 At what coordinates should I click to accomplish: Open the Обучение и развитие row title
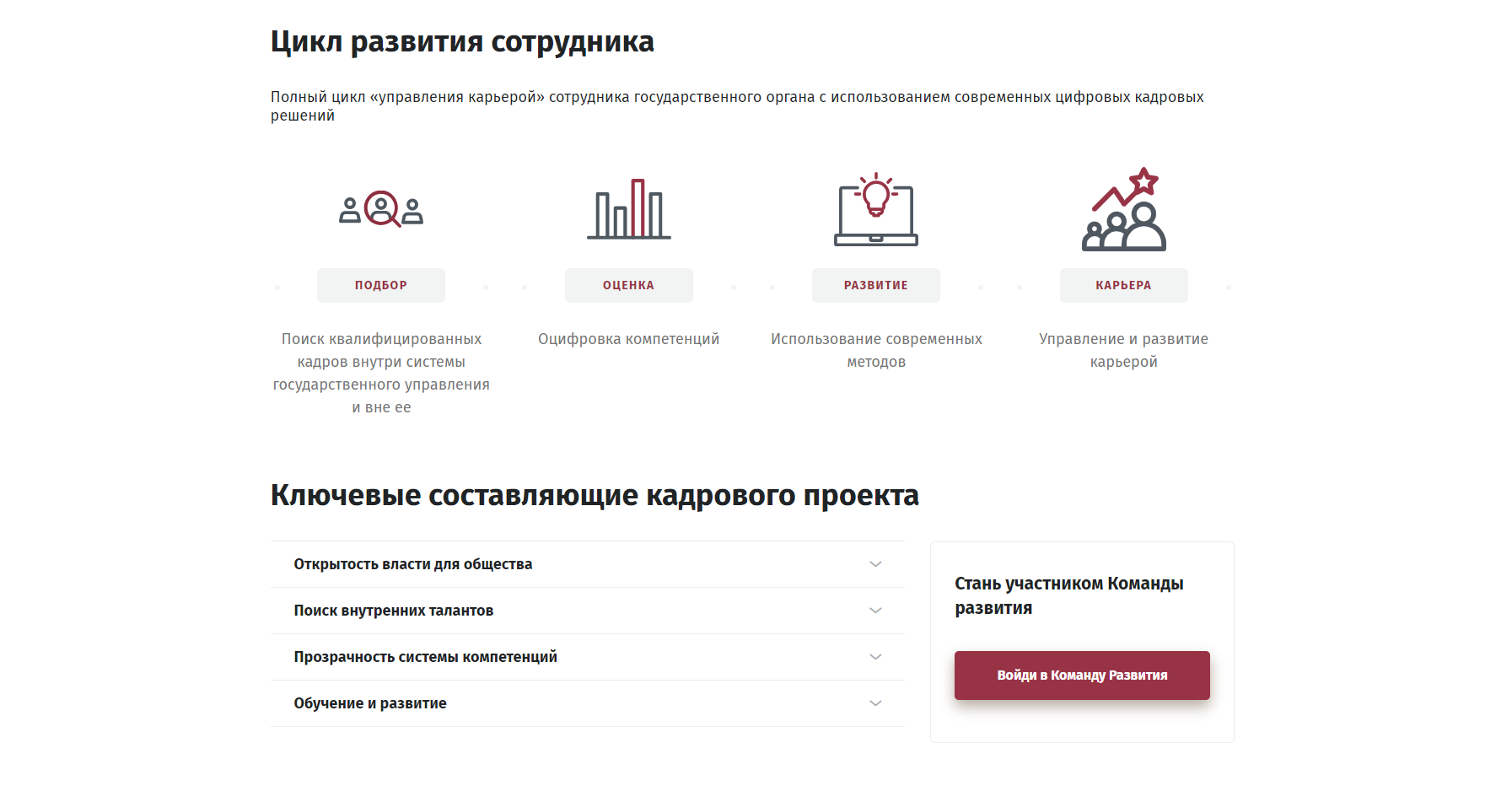click(370, 703)
